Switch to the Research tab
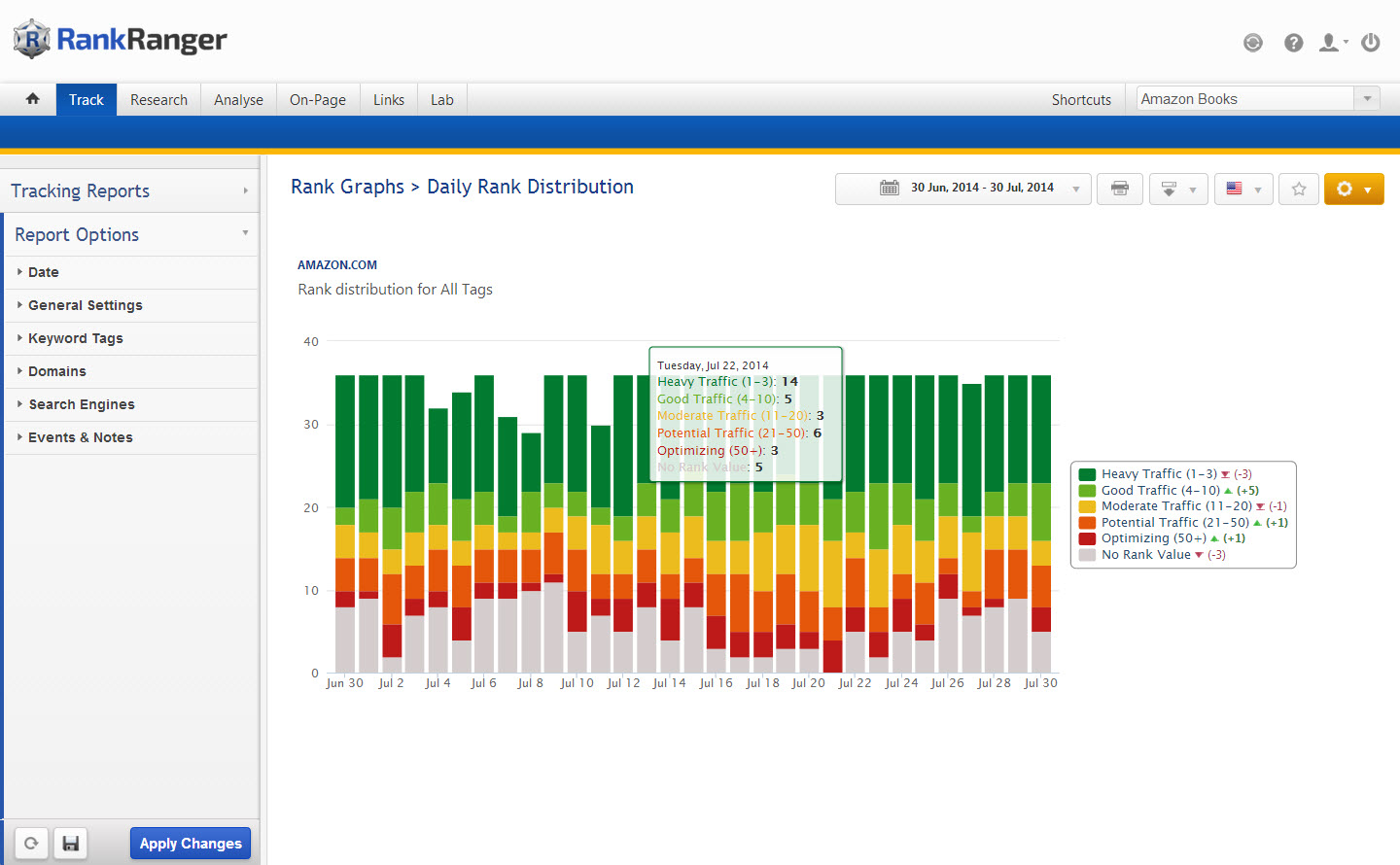The width and height of the screenshot is (1400, 865). [x=158, y=100]
